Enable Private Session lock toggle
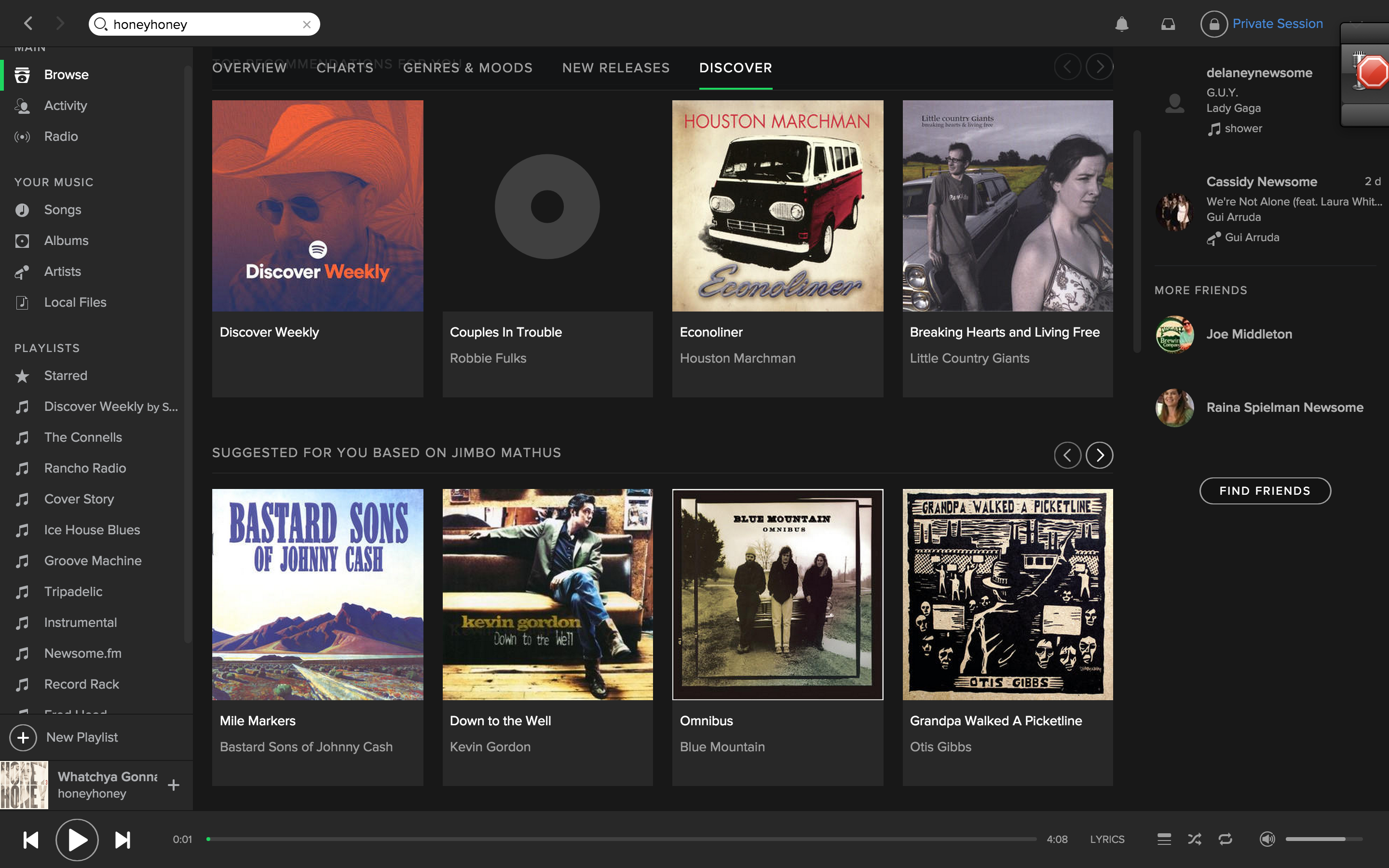This screenshot has width=1389, height=868. (1214, 24)
